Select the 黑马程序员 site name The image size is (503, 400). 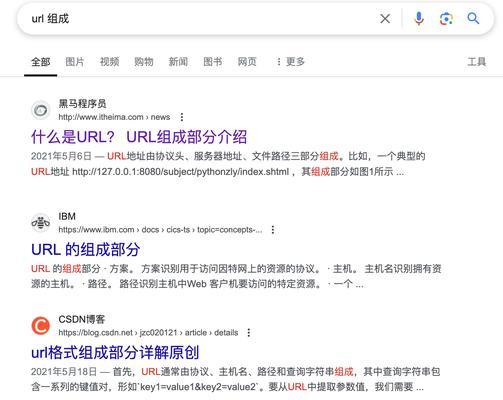pos(82,104)
